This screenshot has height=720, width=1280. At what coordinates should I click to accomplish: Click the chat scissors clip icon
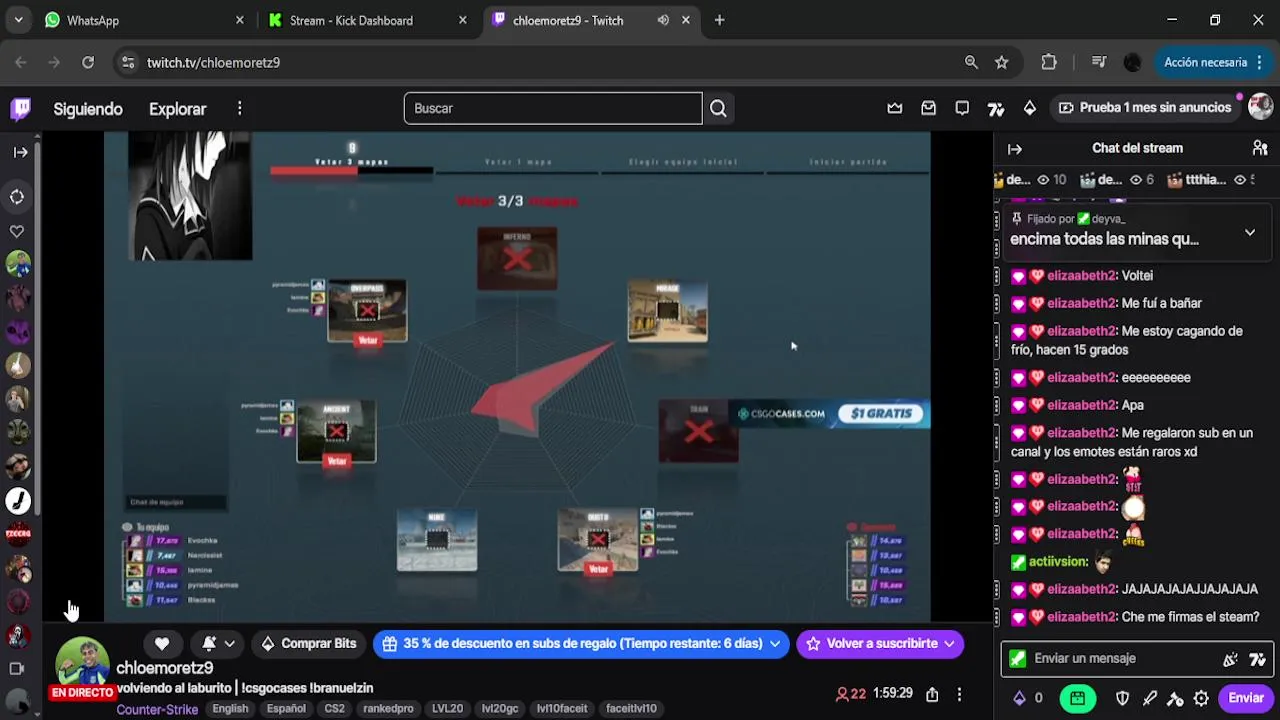[1175, 698]
